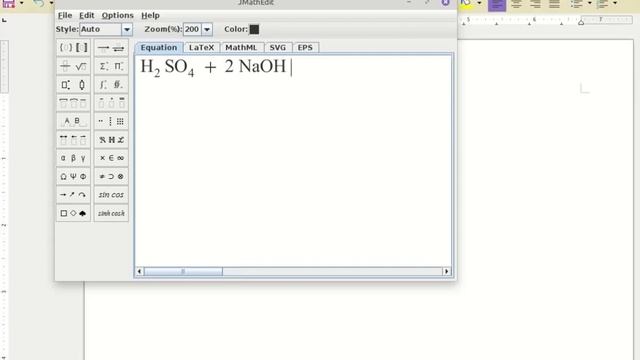Screen dimensions: 640x360
Task: Open the uppercase Greek Omega Psi Phi palette
Action: (x=73, y=176)
